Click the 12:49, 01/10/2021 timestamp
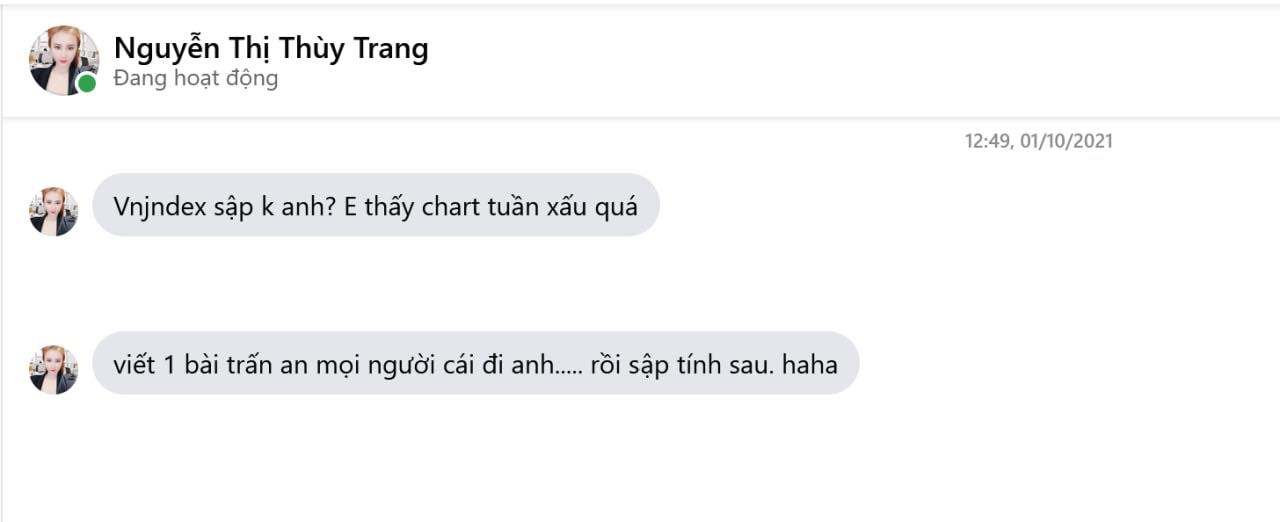Viewport: 1280px width, 522px height. coord(1038,142)
